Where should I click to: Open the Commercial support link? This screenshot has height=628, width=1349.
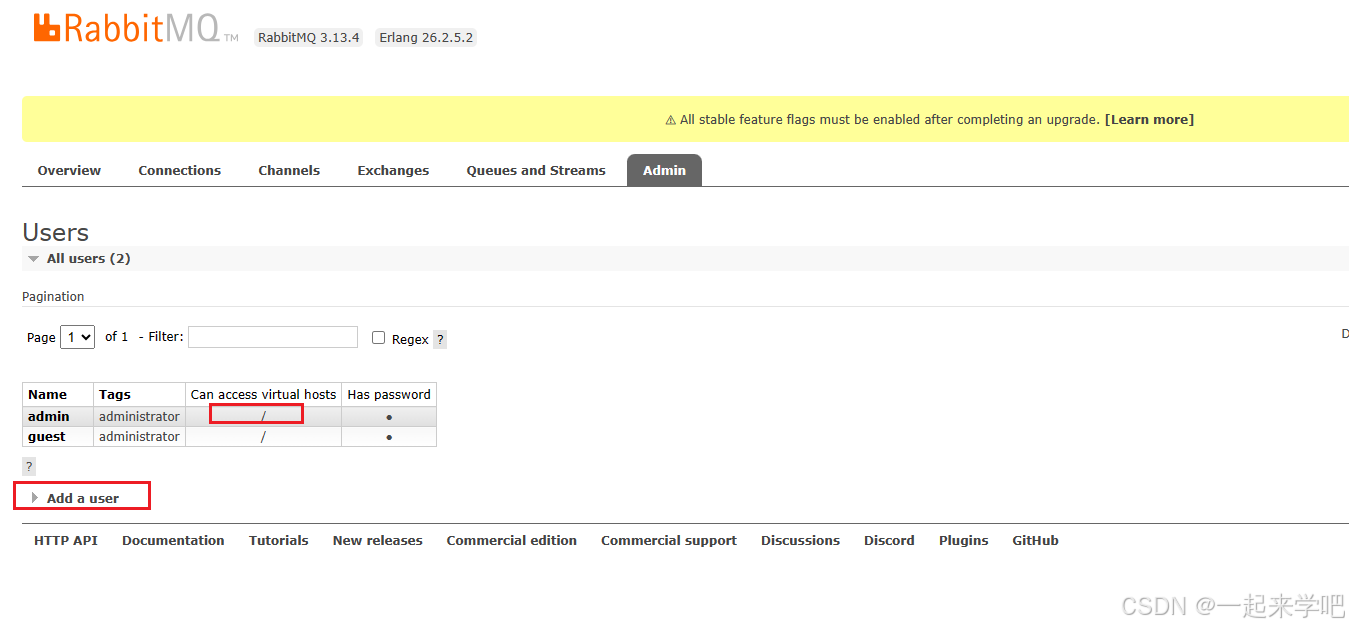[x=669, y=541]
